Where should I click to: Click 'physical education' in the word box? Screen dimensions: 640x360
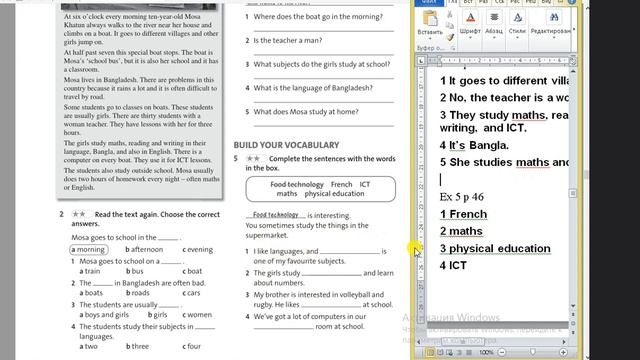[x=334, y=193]
